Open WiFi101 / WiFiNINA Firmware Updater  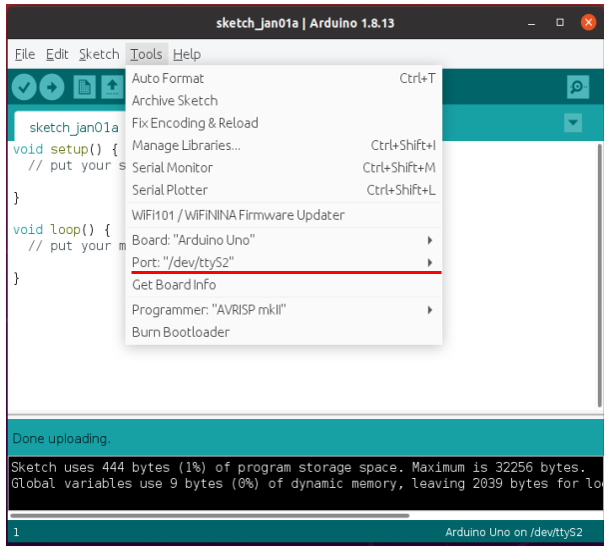click(284, 215)
